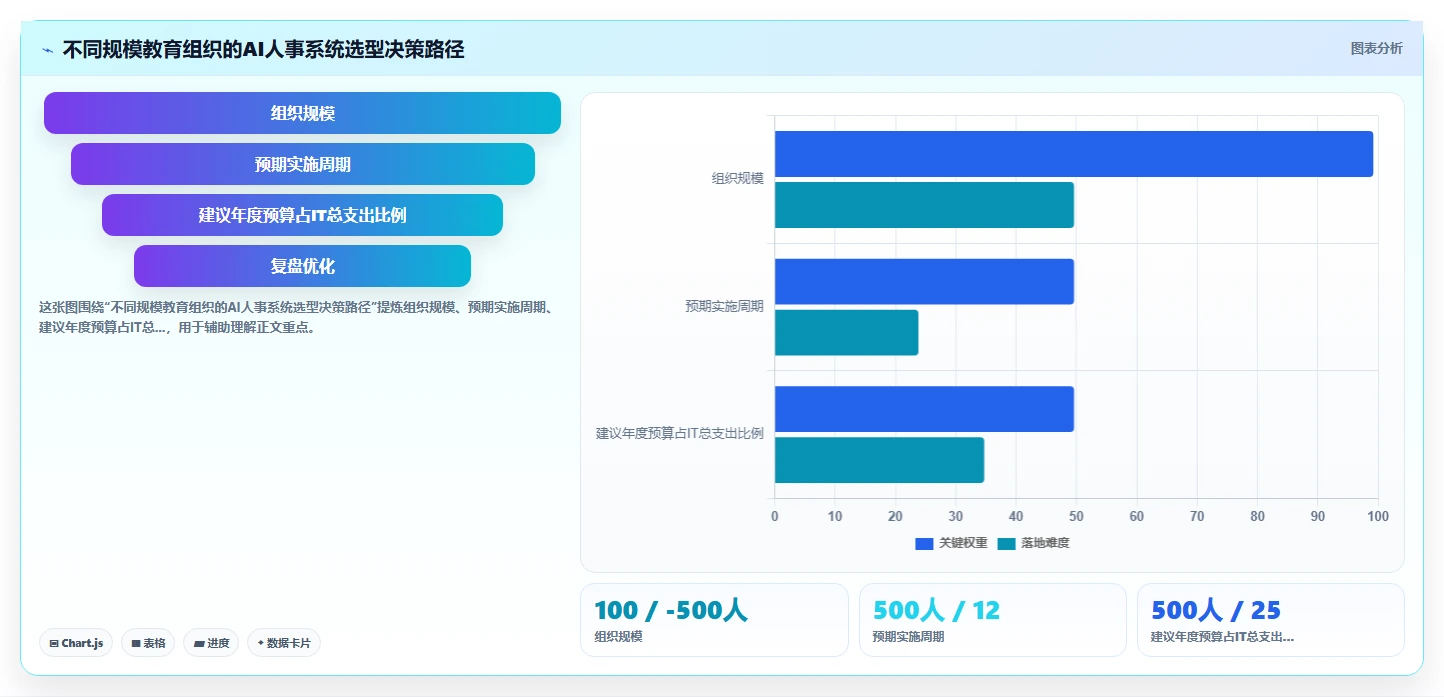Click the teal 落地难度 bar for 预期实施周期
This screenshot has width=1444, height=697.
coord(846,332)
